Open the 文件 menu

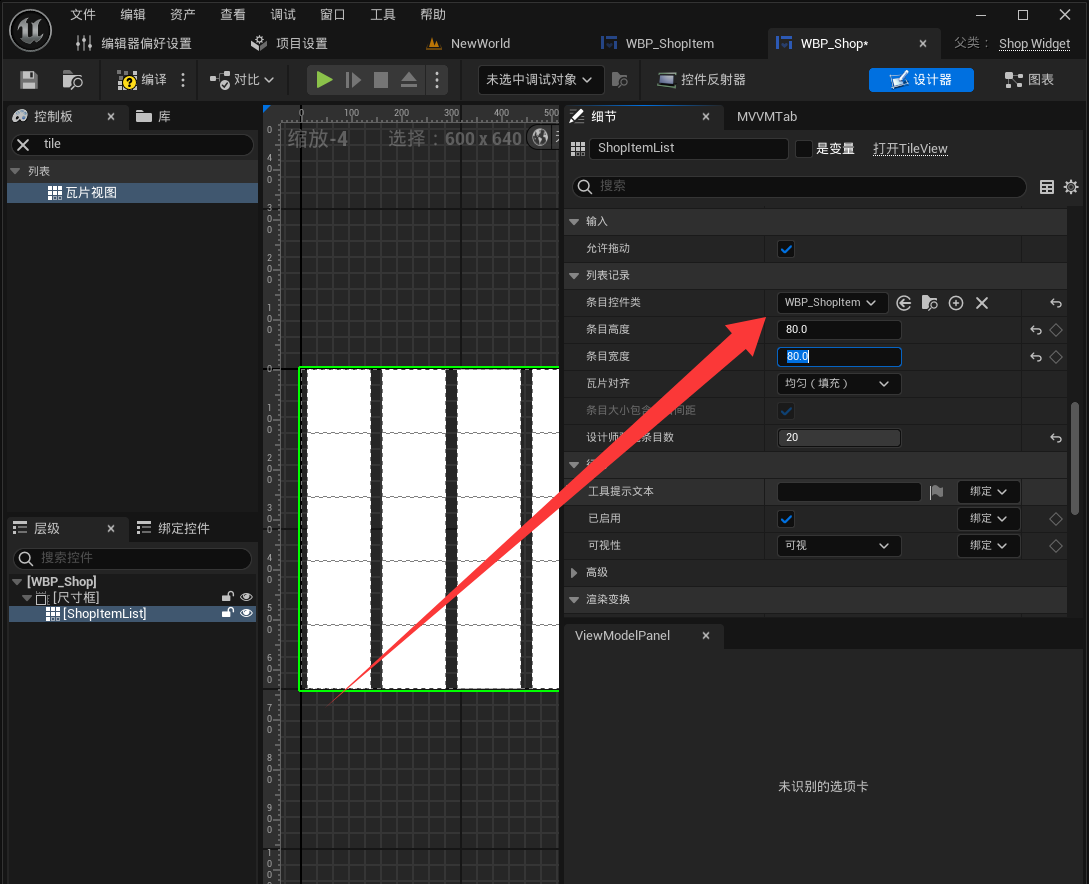(83, 15)
